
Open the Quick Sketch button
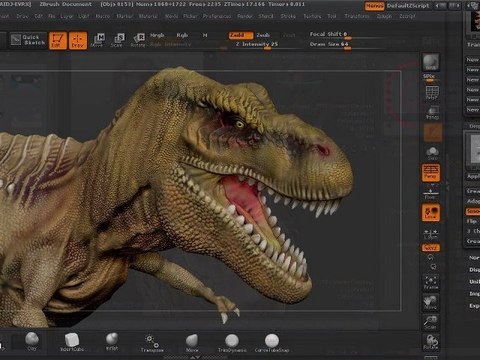click(27, 40)
